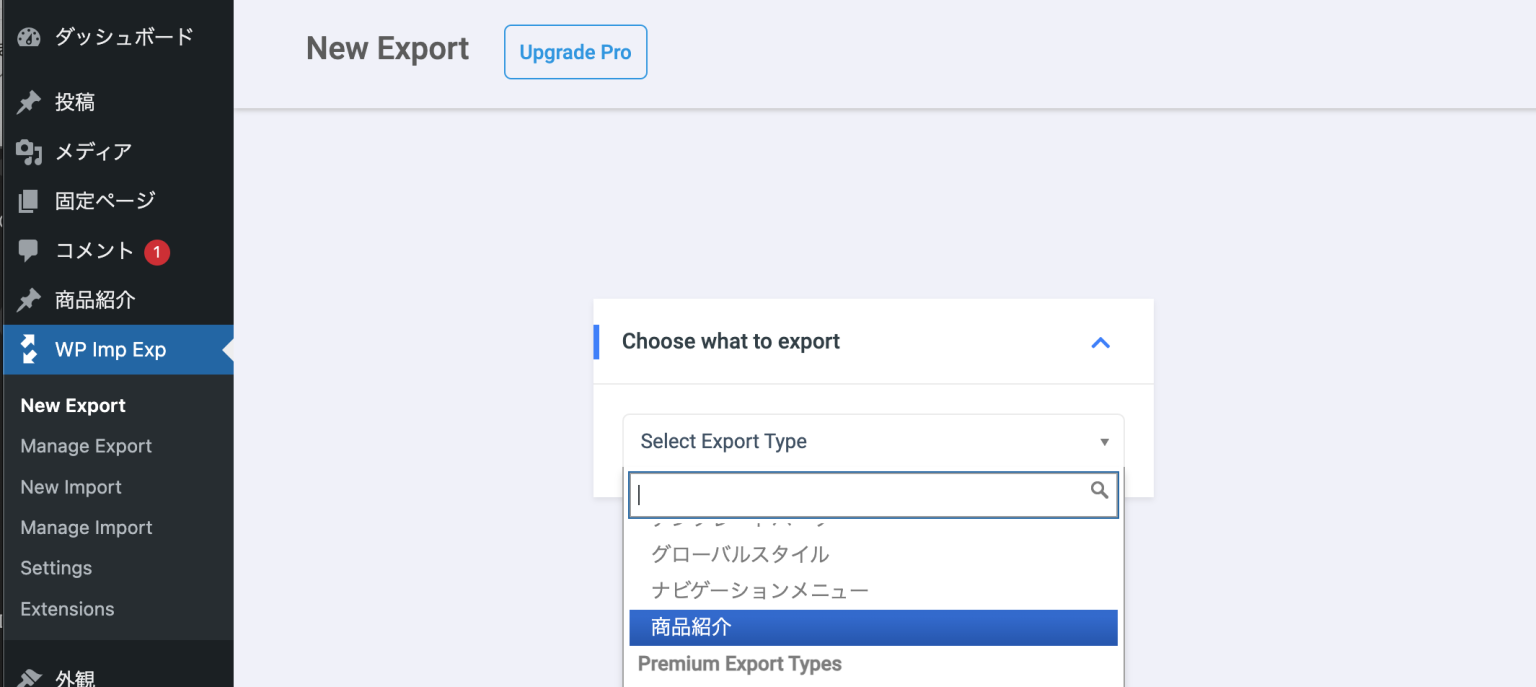The image size is (1536, 687).
Task: Click the Upgrade Pro button
Action: [575, 51]
